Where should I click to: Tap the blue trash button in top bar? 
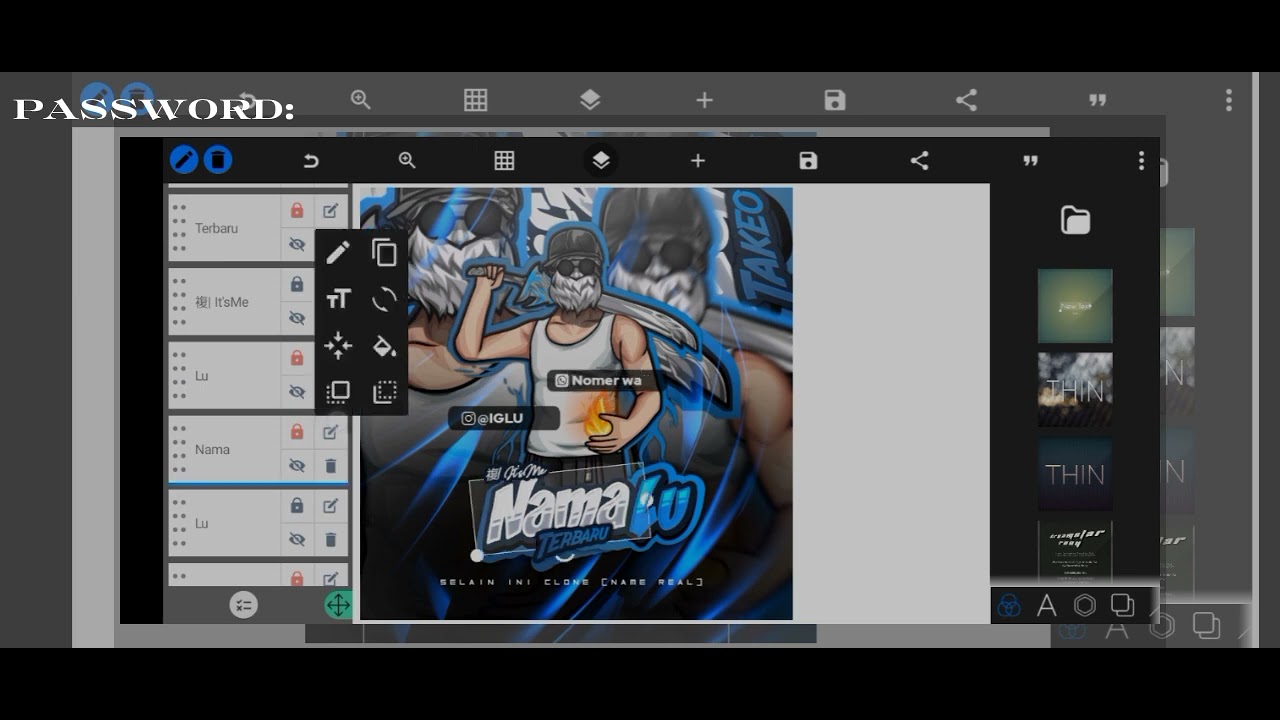[x=218, y=160]
